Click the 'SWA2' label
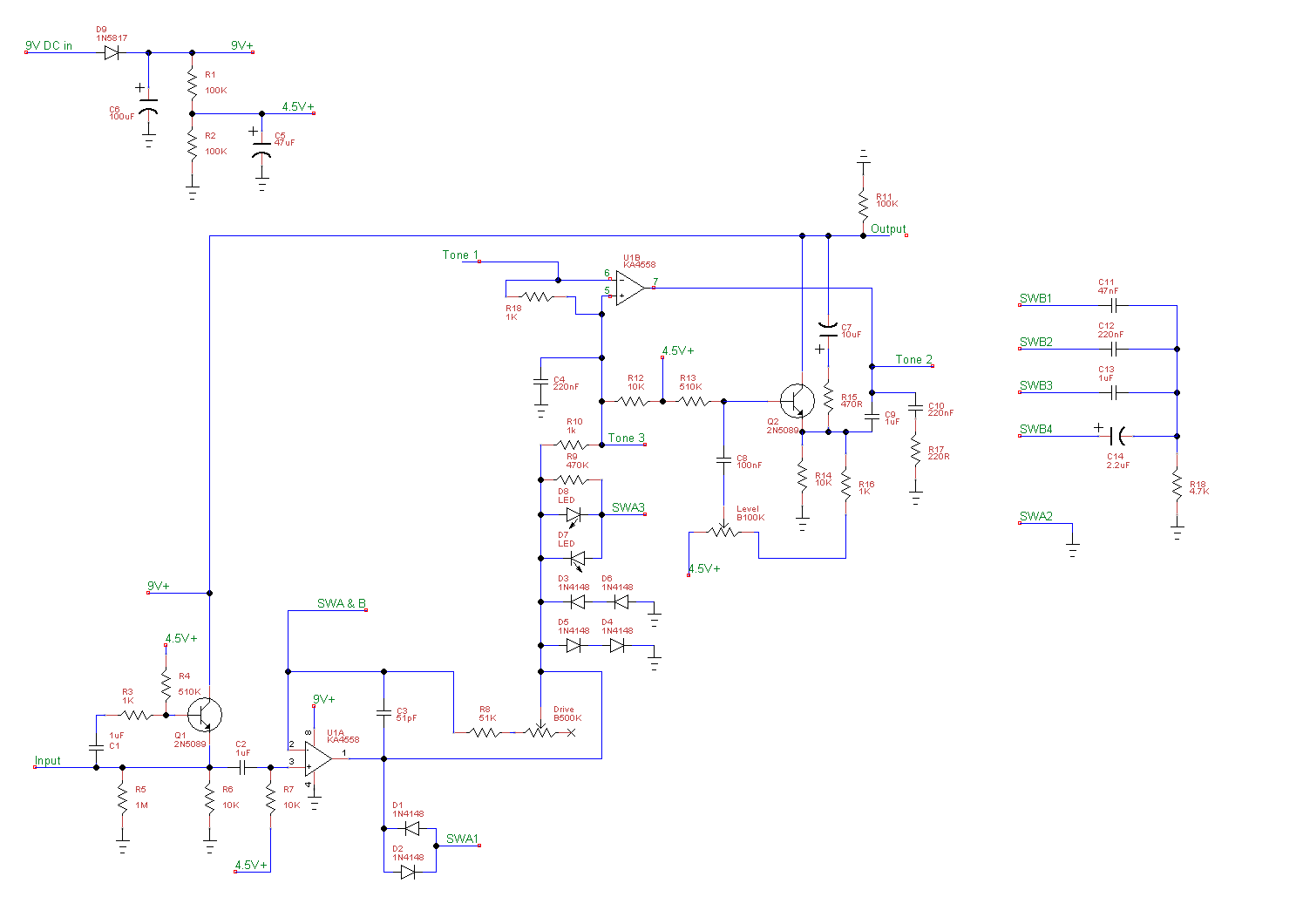The height and width of the screenshot is (924, 1303). [1036, 516]
